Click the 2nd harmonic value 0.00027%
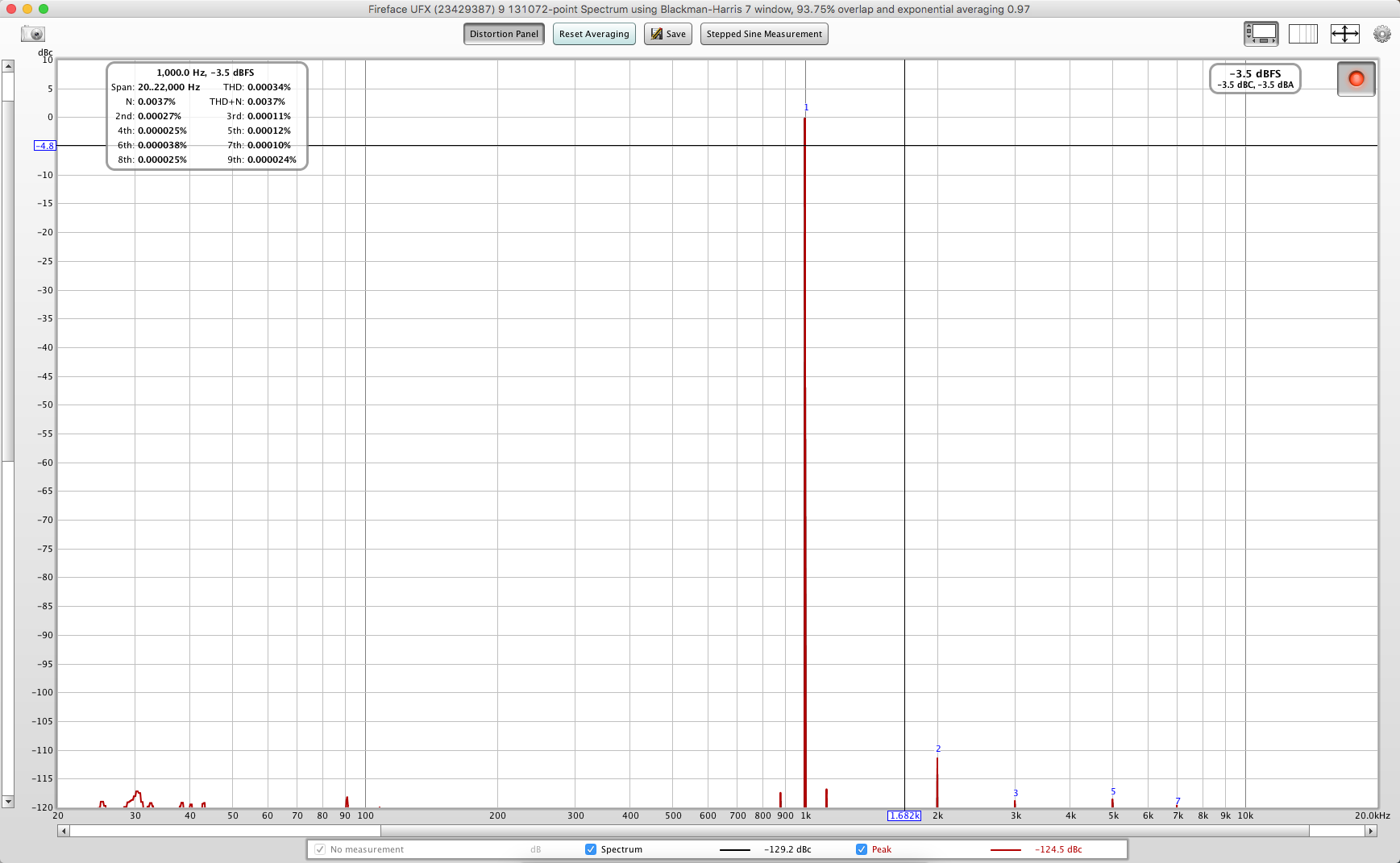This screenshot has width=1400, height=863. tap(160, 116)
